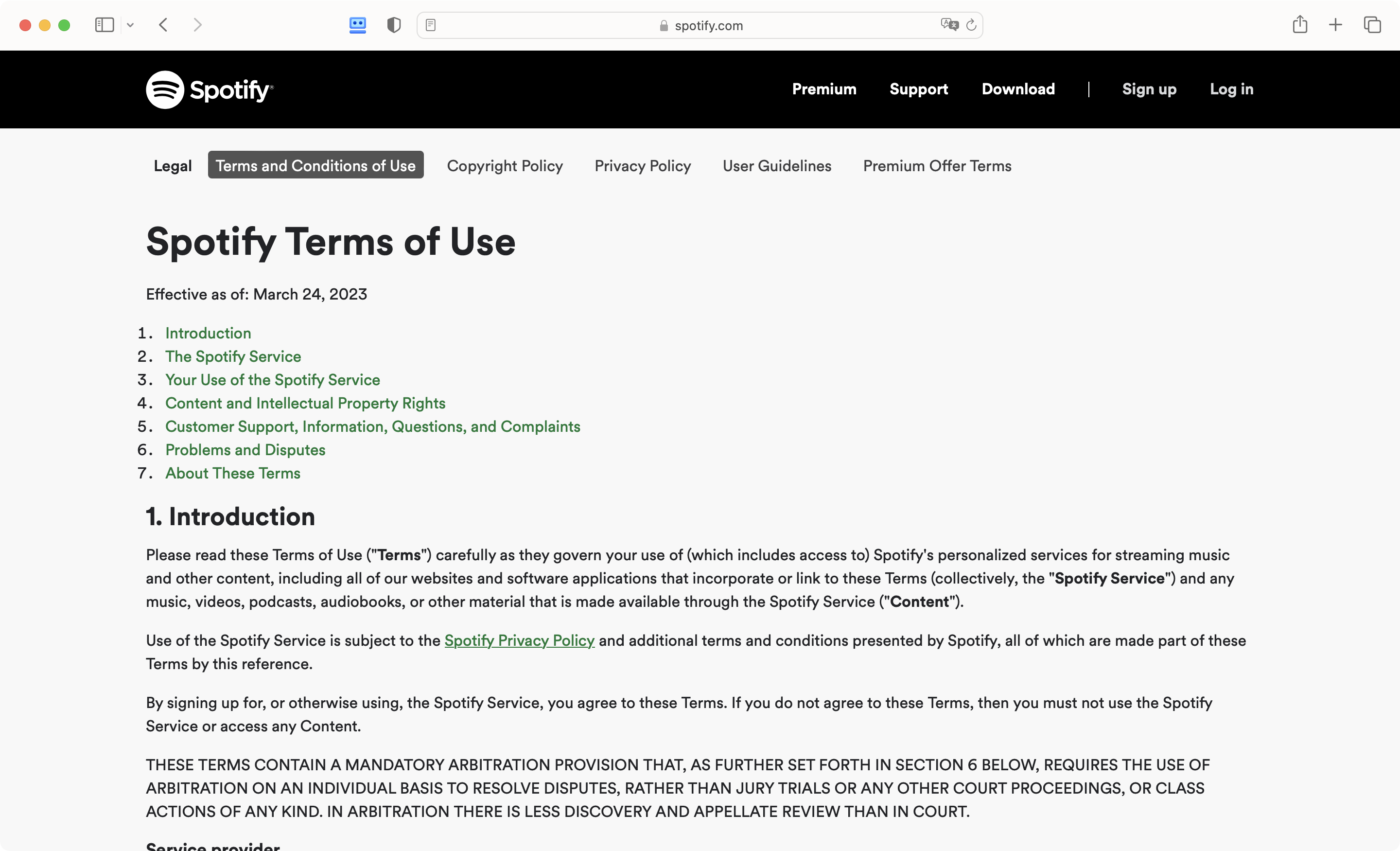Open the Download menu item

point(1018,89)
